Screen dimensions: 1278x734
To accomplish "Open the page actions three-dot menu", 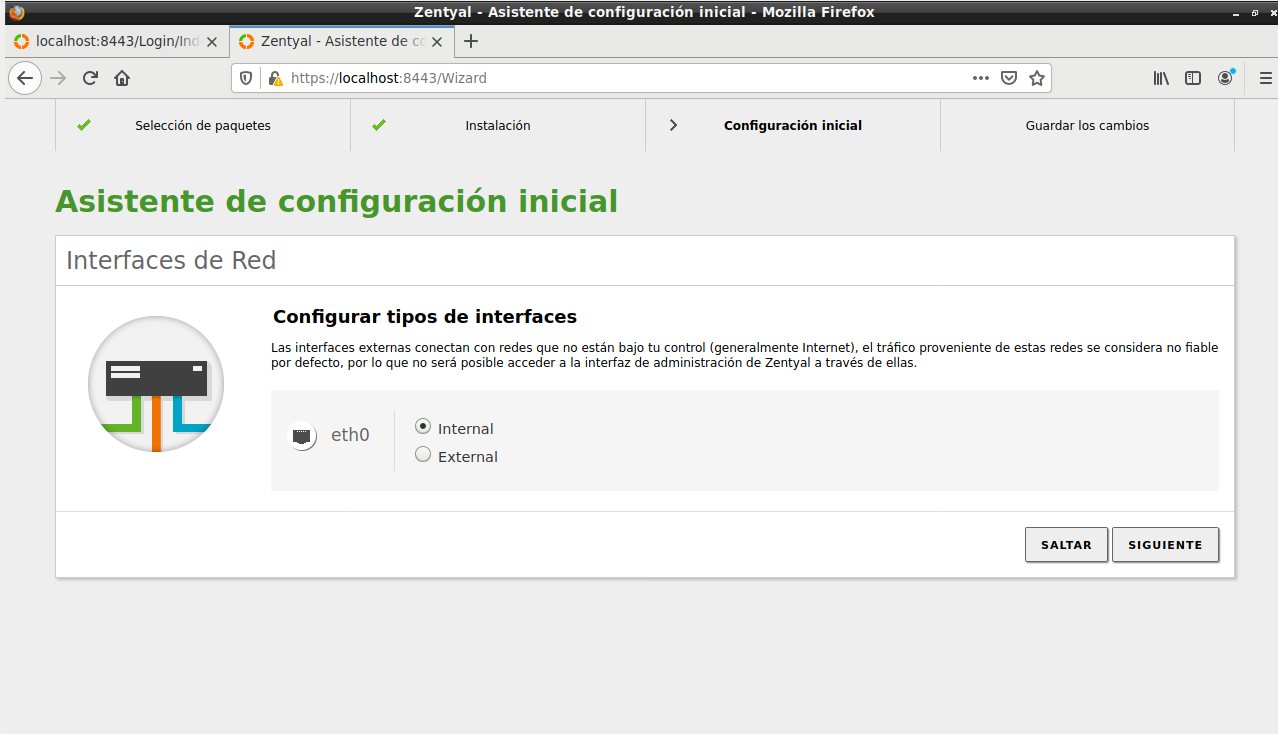I will click(981, 78).
